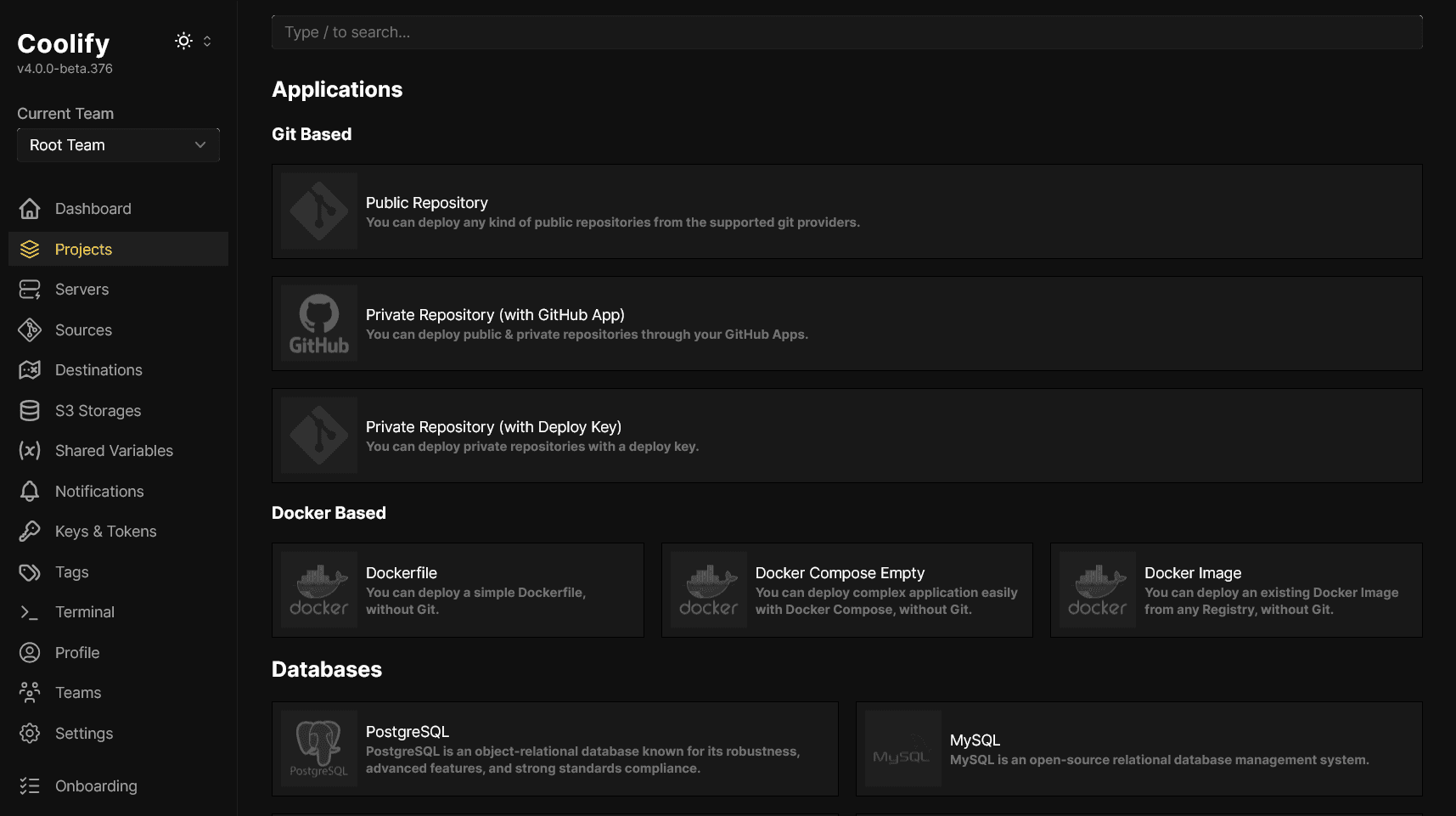Select the Projects menu item
The height and width of the screenshot is (816, 1456).
pyautogui.click(x=82, y=249)
